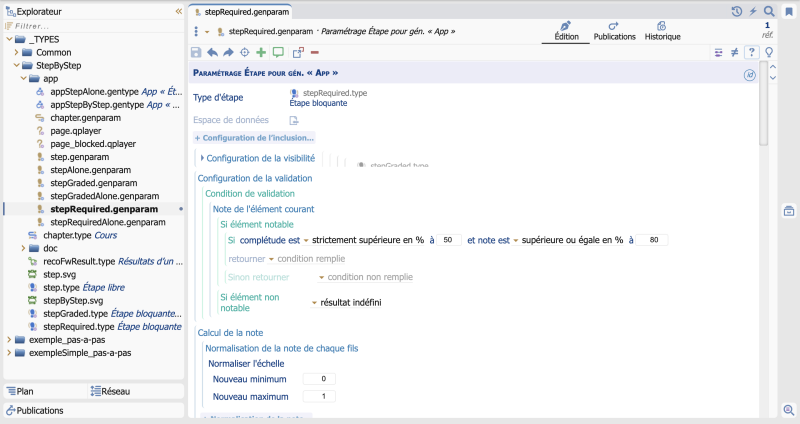Expand the doc folder
This screenshot has height=424, width=800.
[23, 248]
